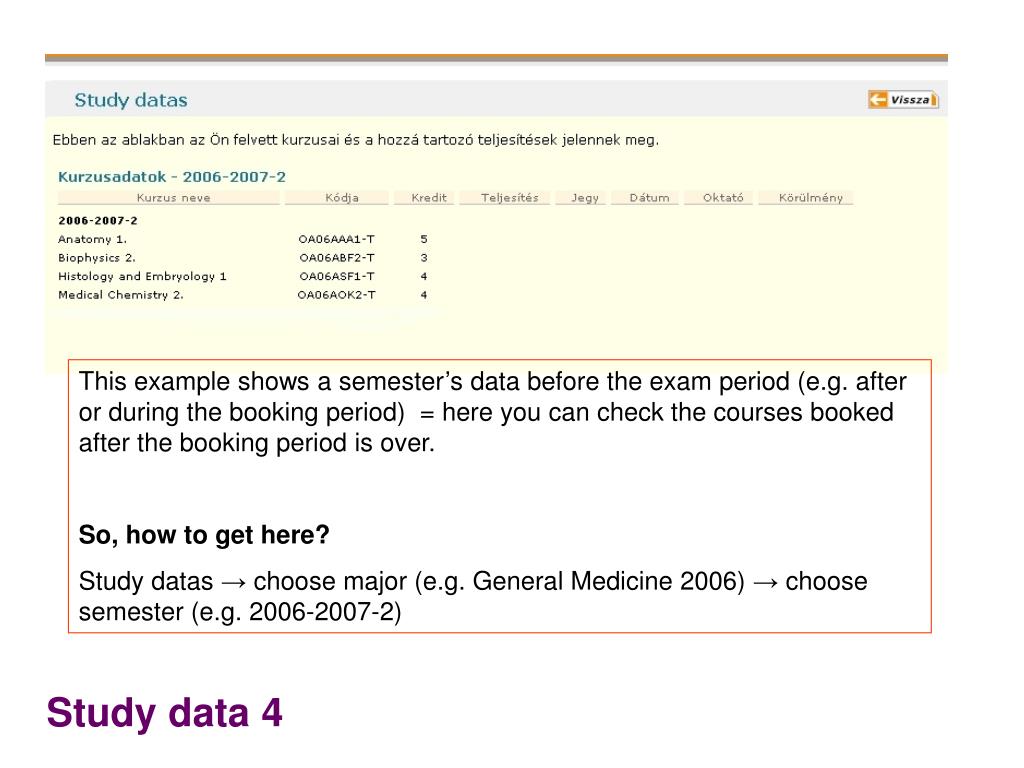The height and width of the screenshot is (768, 1024).
Task: Select the Medical Chemistry 2. course
Action: coord(121,295)
